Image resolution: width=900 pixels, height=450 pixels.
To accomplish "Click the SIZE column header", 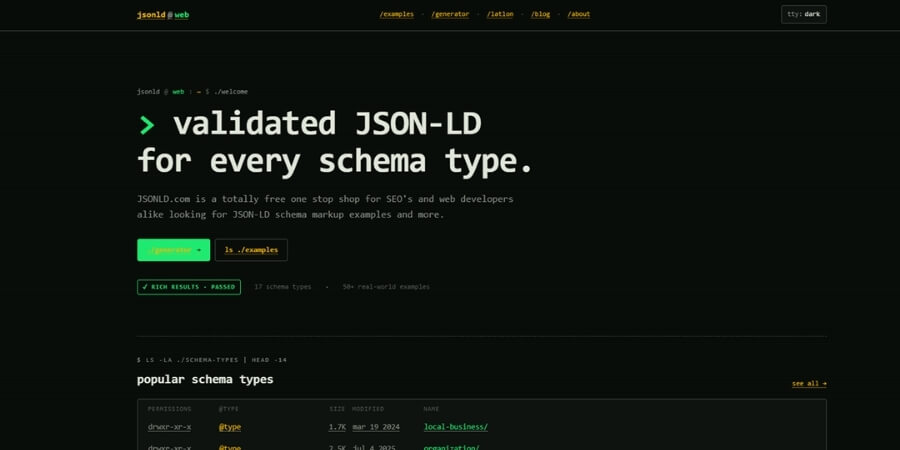I will [x=338, y=409].
